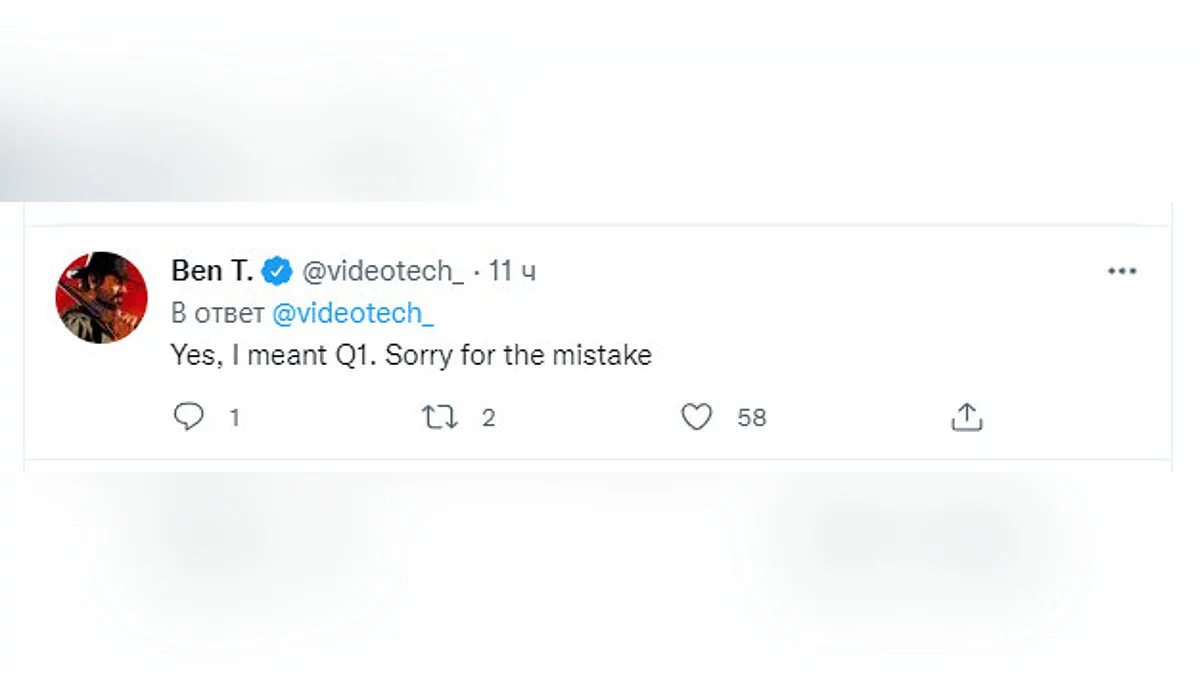Retweet this post using the arrows icon
Screen dimensions: 1200x675
[x=440, y=417]
